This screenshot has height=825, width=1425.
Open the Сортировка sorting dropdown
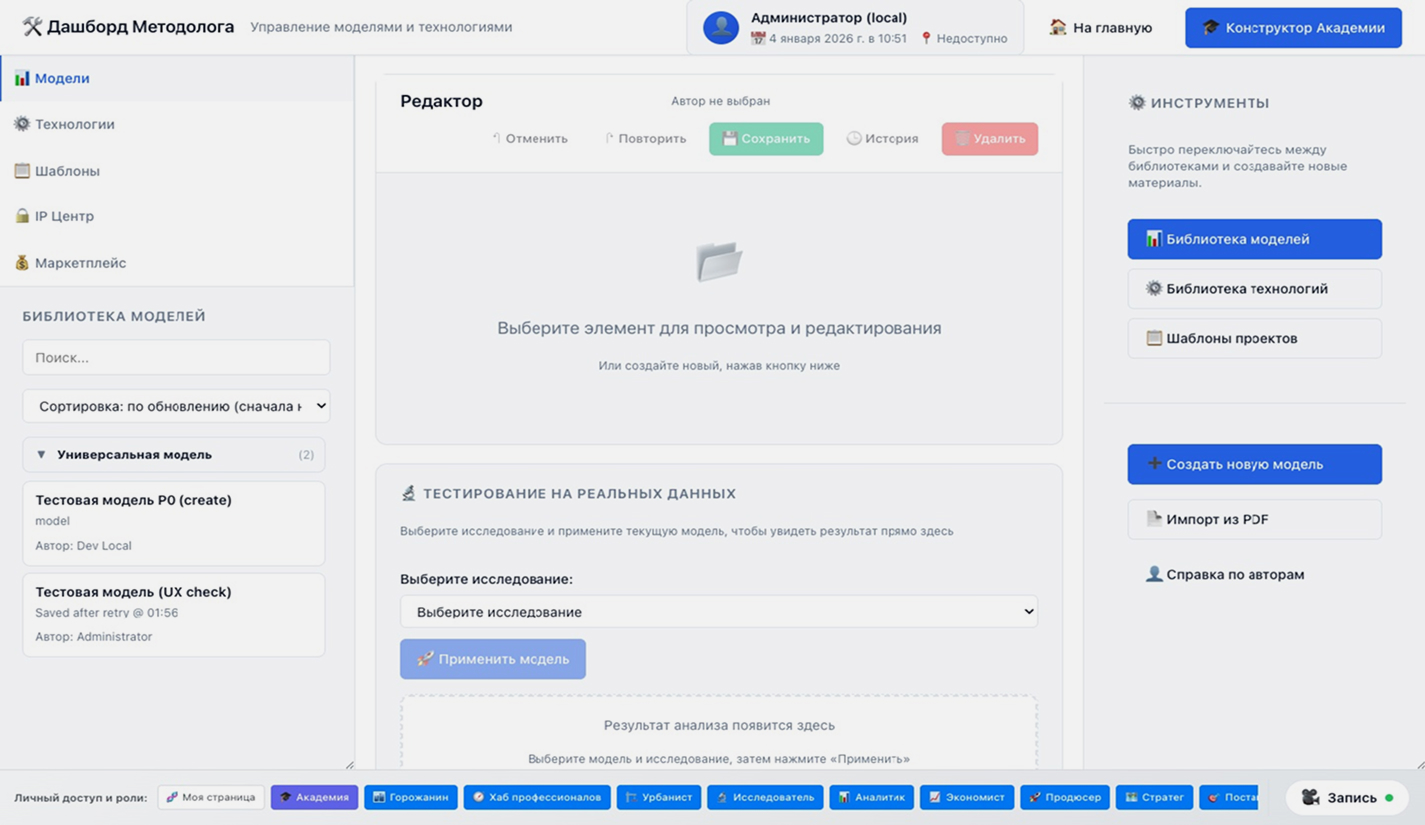tap(176, 406)
